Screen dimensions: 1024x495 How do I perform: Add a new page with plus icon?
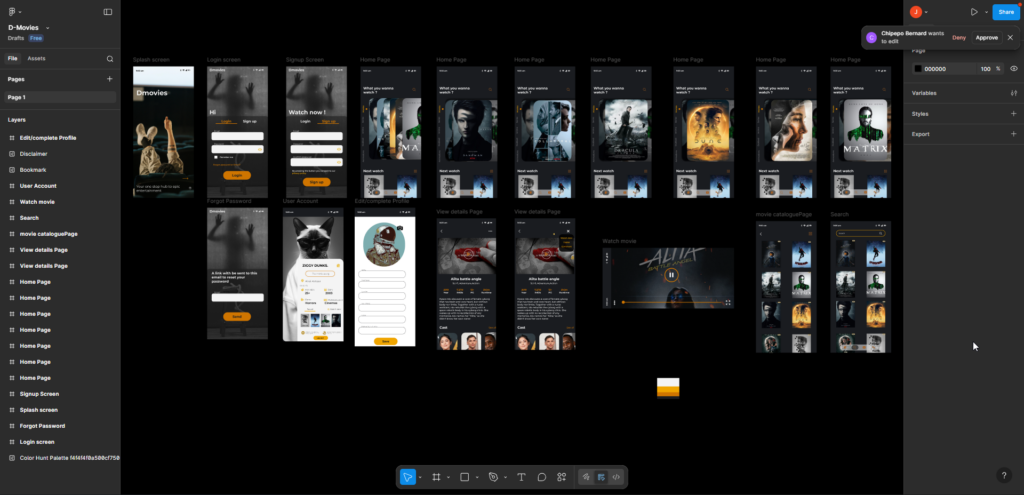coord(110,79)
